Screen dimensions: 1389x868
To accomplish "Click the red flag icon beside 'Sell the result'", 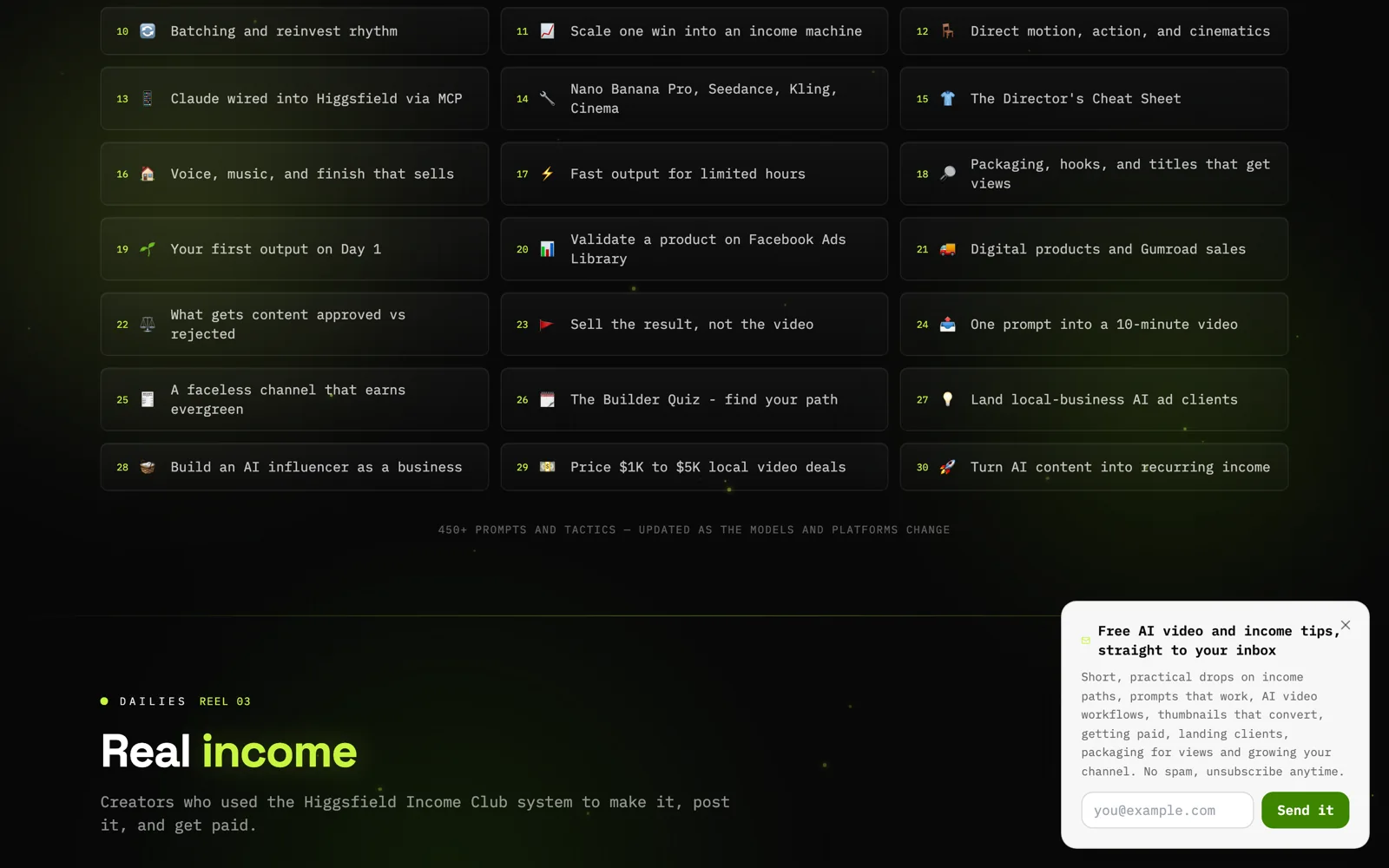I will pyautogui.click(x=548, y=325).
